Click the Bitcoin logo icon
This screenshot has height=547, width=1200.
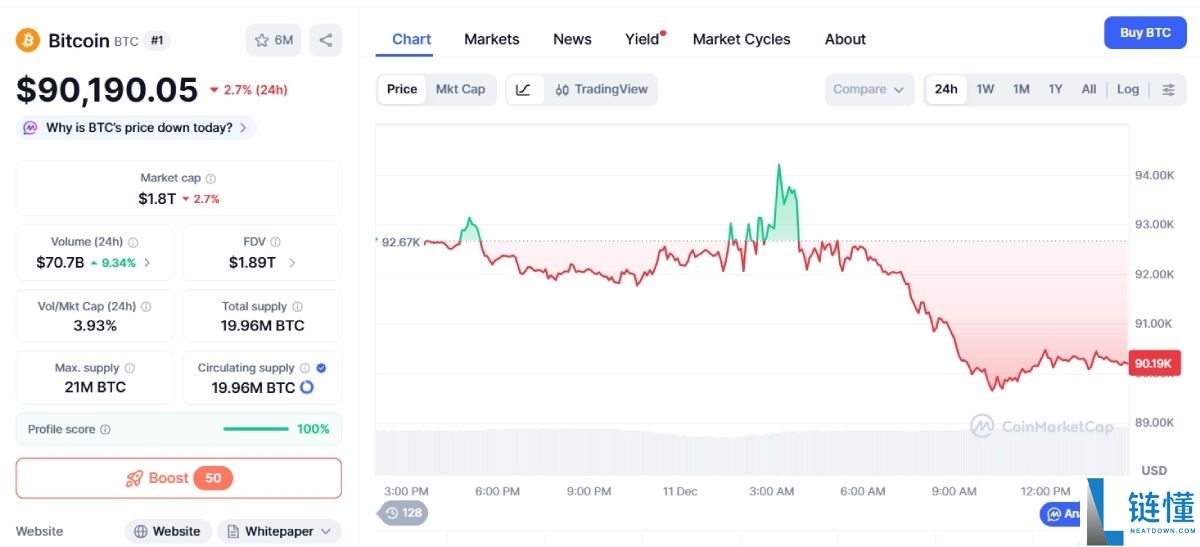(28, 40)
